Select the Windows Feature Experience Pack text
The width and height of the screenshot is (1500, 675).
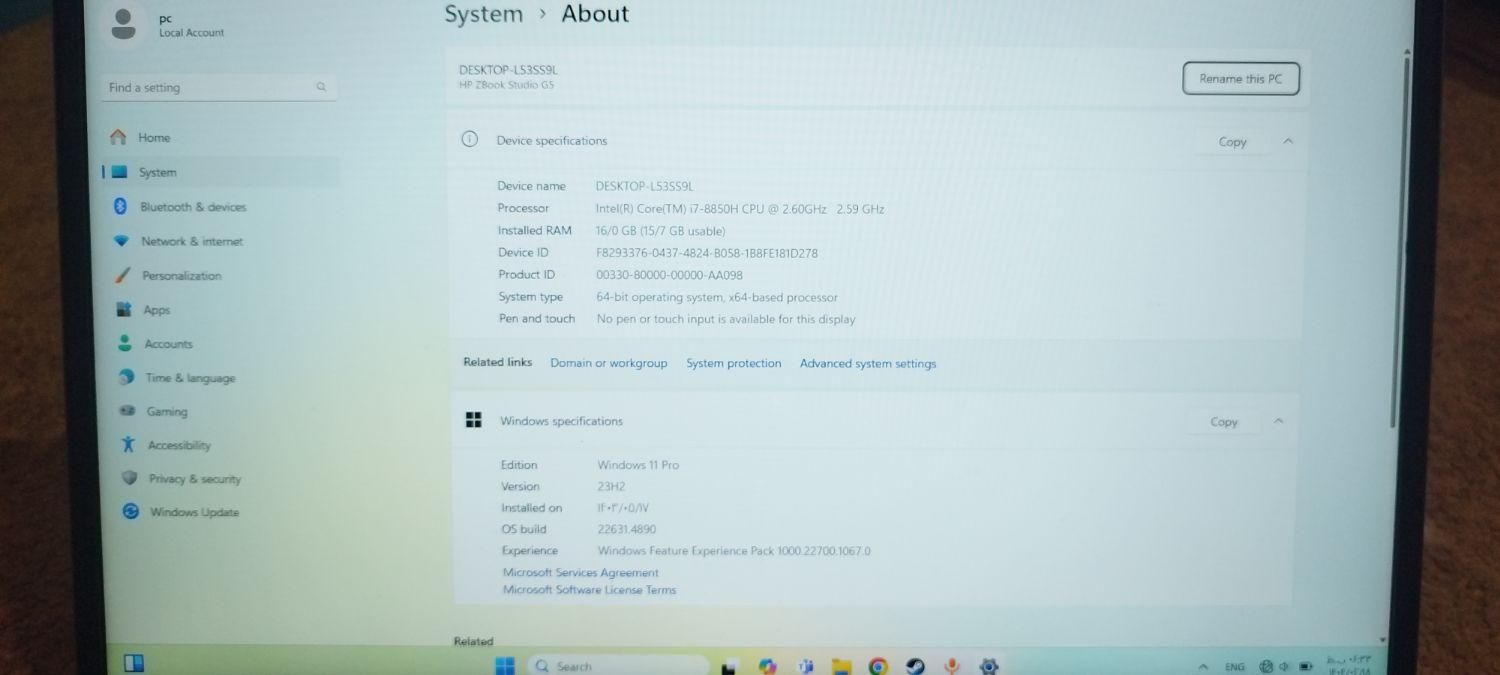pos(734,551)
